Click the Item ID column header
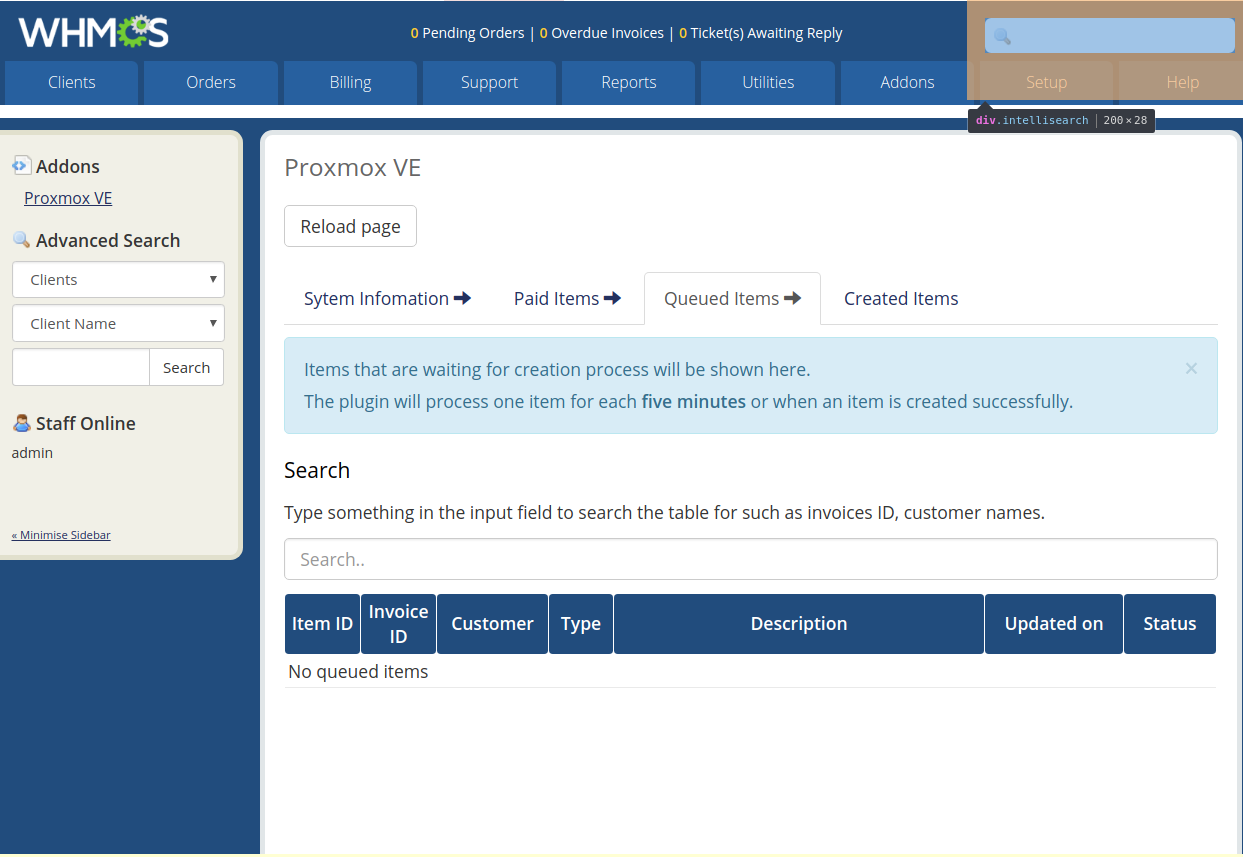Screen dimensions: 1243x857 (322, 624)
